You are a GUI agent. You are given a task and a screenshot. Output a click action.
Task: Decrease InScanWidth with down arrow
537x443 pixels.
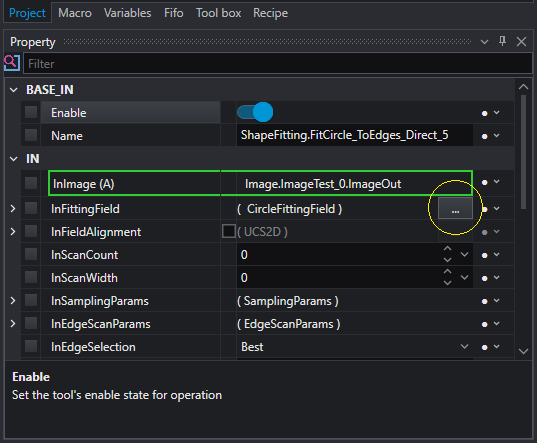point(447,283)
